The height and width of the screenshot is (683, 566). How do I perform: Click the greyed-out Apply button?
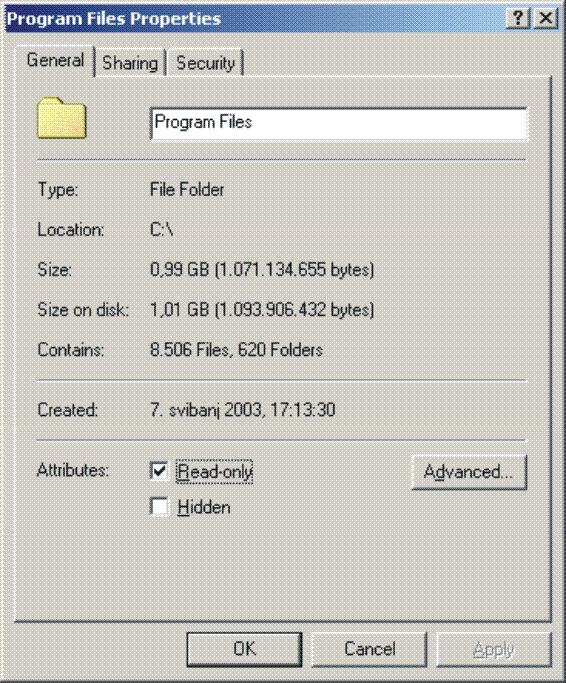pyautogui.click(x=494, y=649)
